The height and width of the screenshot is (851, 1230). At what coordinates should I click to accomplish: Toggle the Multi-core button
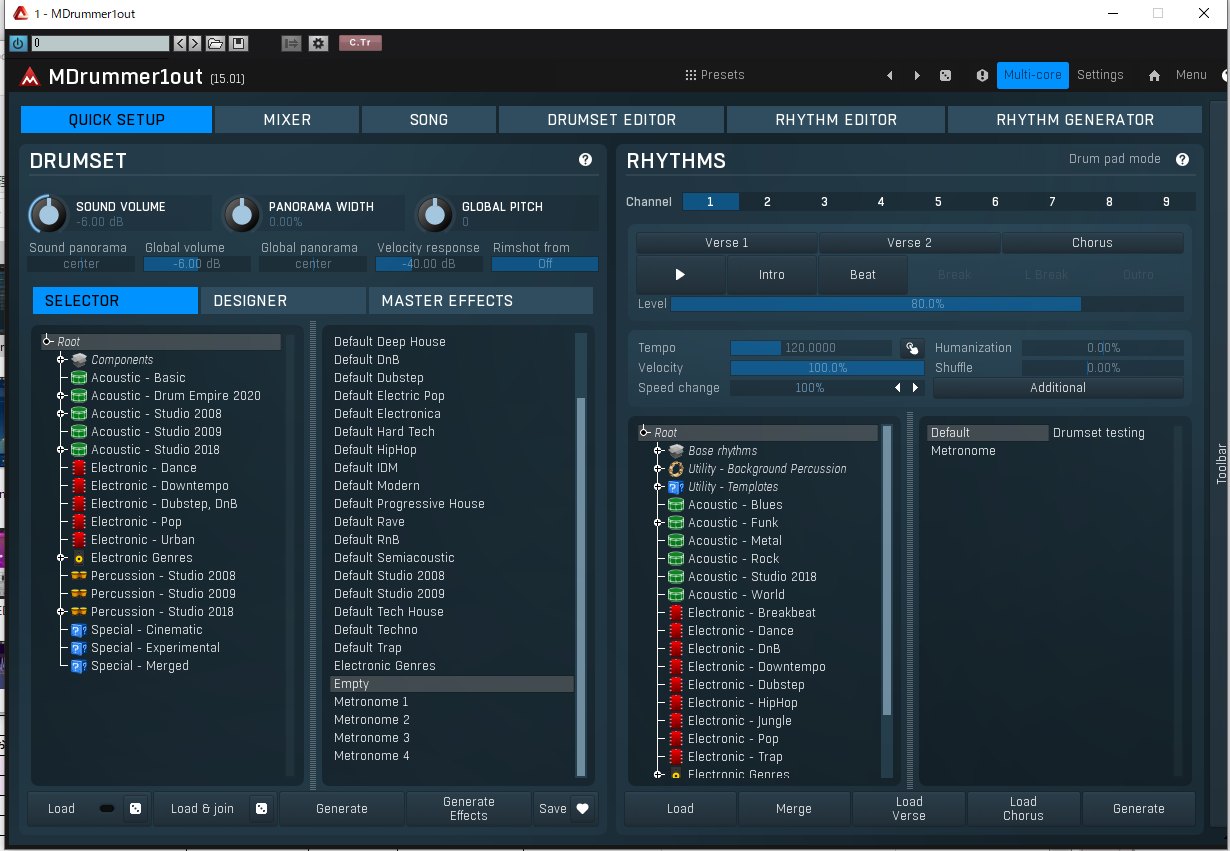1032,75
